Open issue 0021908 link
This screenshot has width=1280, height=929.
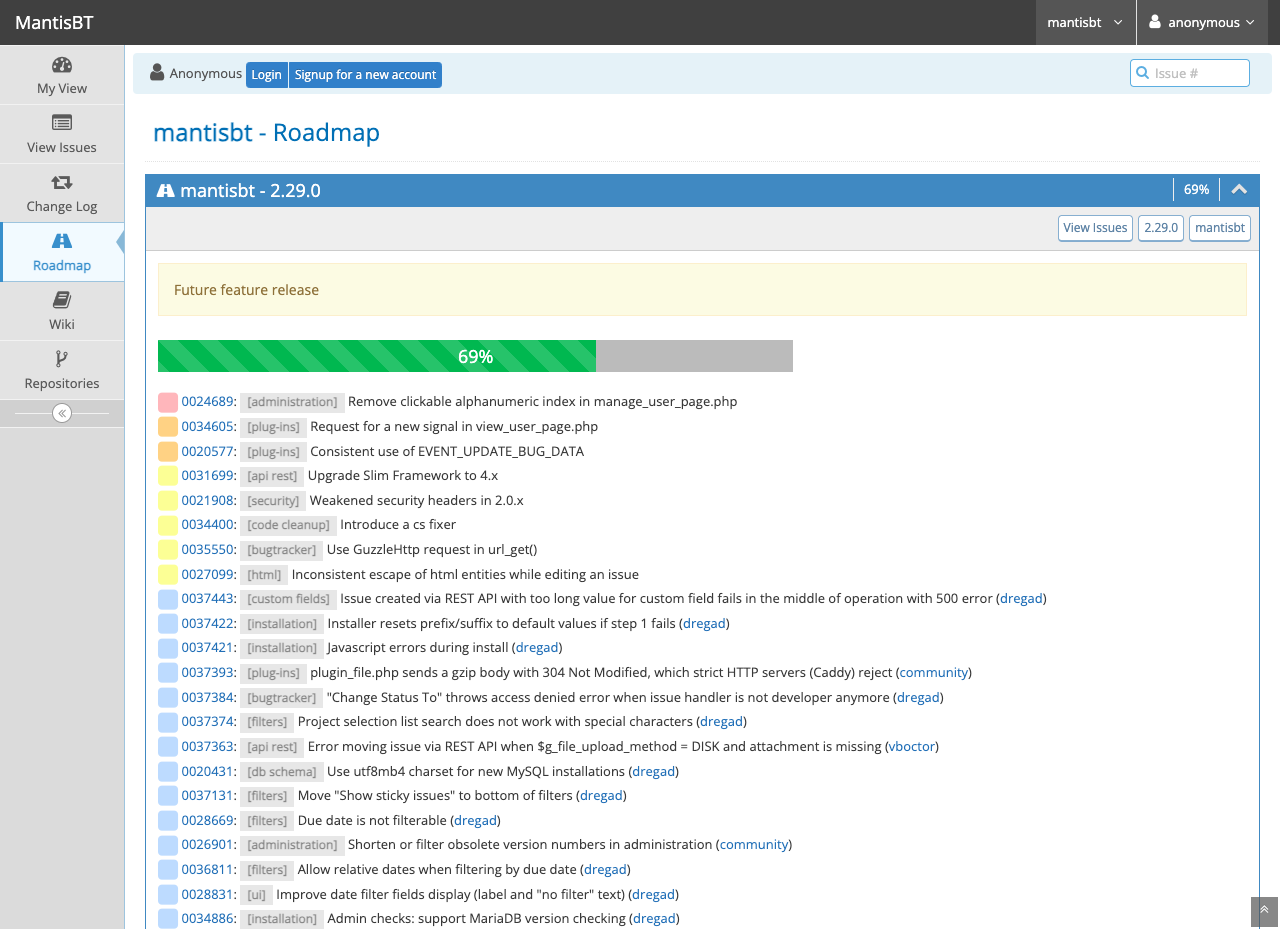click(207, 500)
